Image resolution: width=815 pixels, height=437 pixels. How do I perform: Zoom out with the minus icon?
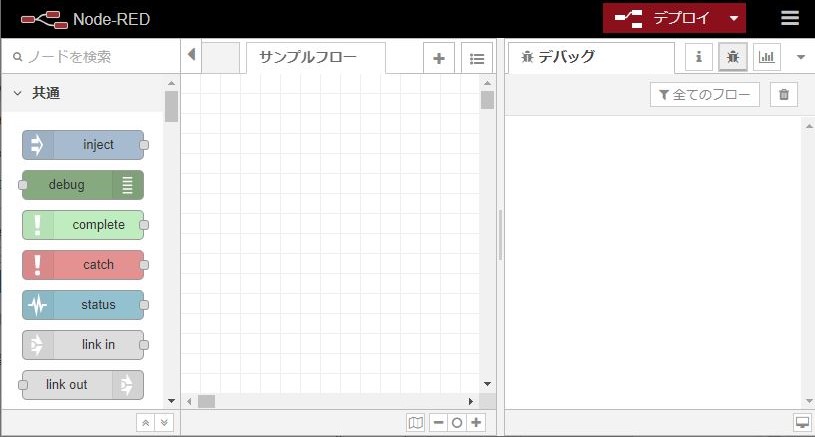tap(438, 423)
